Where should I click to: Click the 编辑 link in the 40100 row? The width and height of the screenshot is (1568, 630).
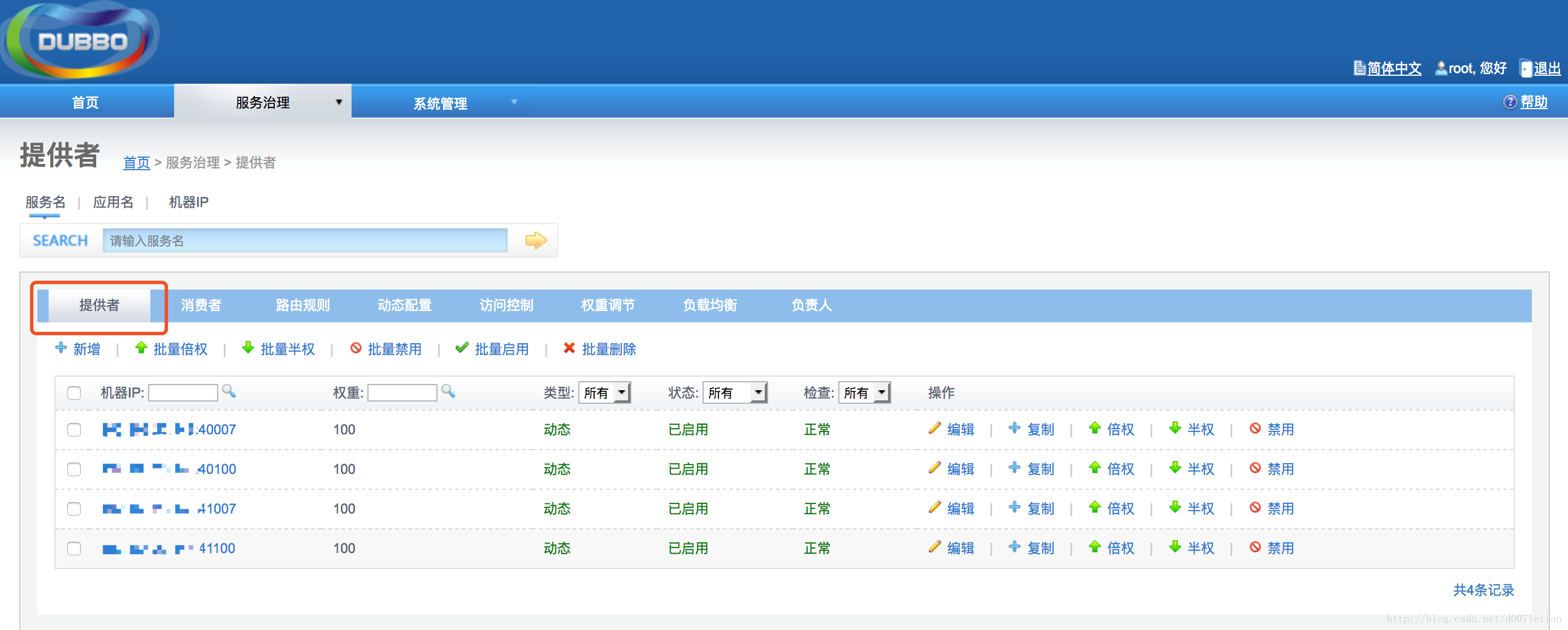click(x=960, y=469)
